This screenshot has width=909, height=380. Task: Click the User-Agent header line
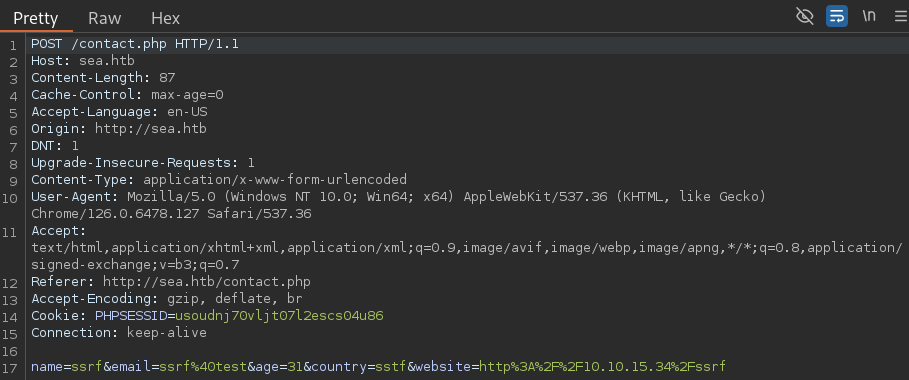pyautogui.click(x=398, y=205)
